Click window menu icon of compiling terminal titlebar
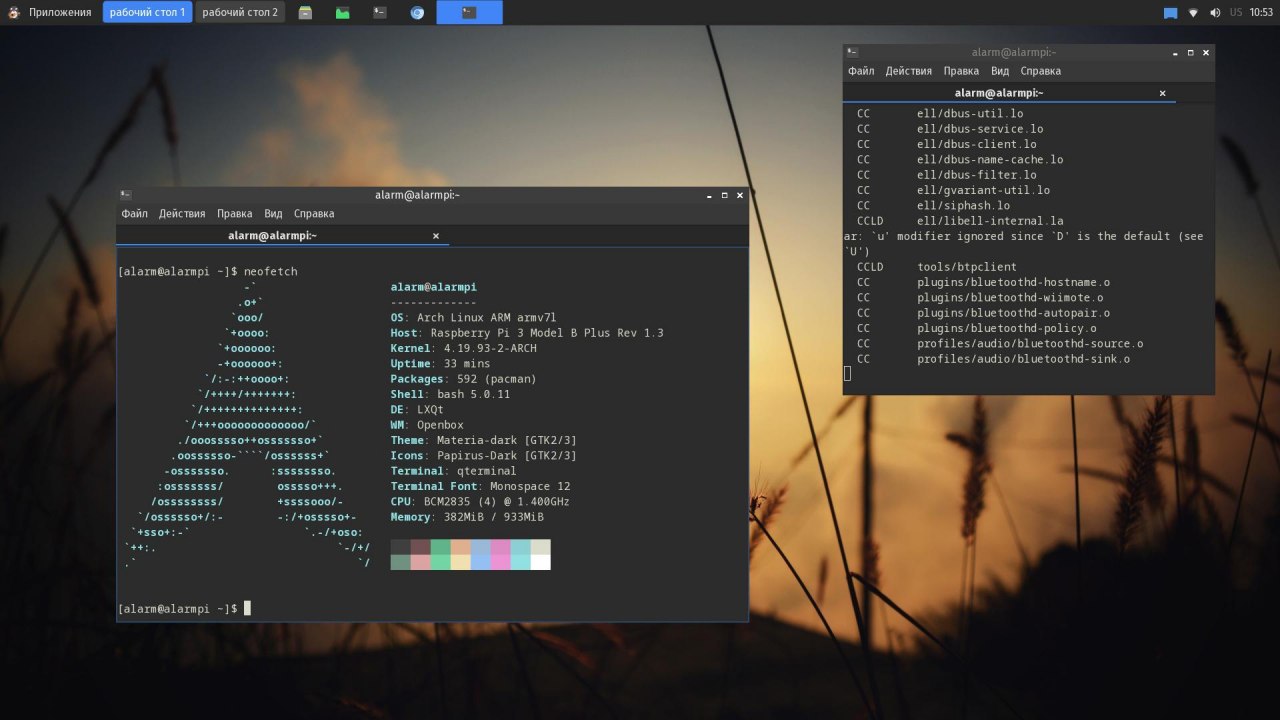The image size is (1280, 720). pyautogui.click(x=852, y=52)
